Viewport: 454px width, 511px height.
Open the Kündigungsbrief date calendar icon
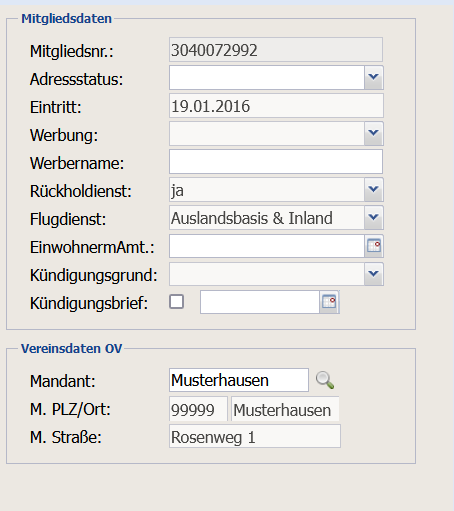click(329, 302)
